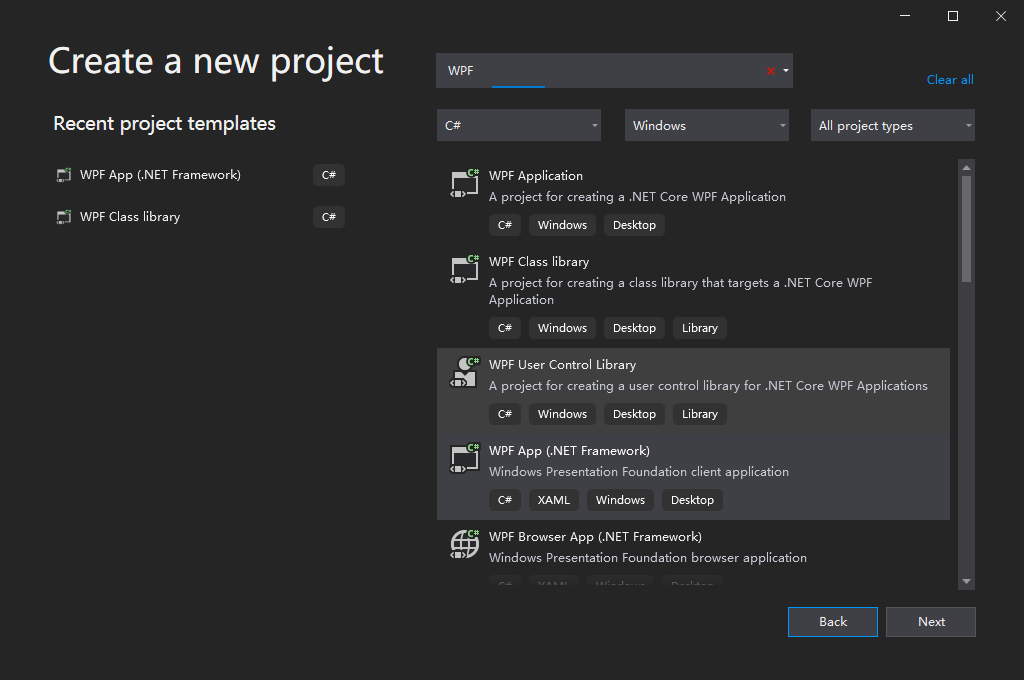The height and width of the screenshot is (680, 1024).
Task: Select WPF Browser App (.NET Framework) entry
Action: (x=595, y=537)
